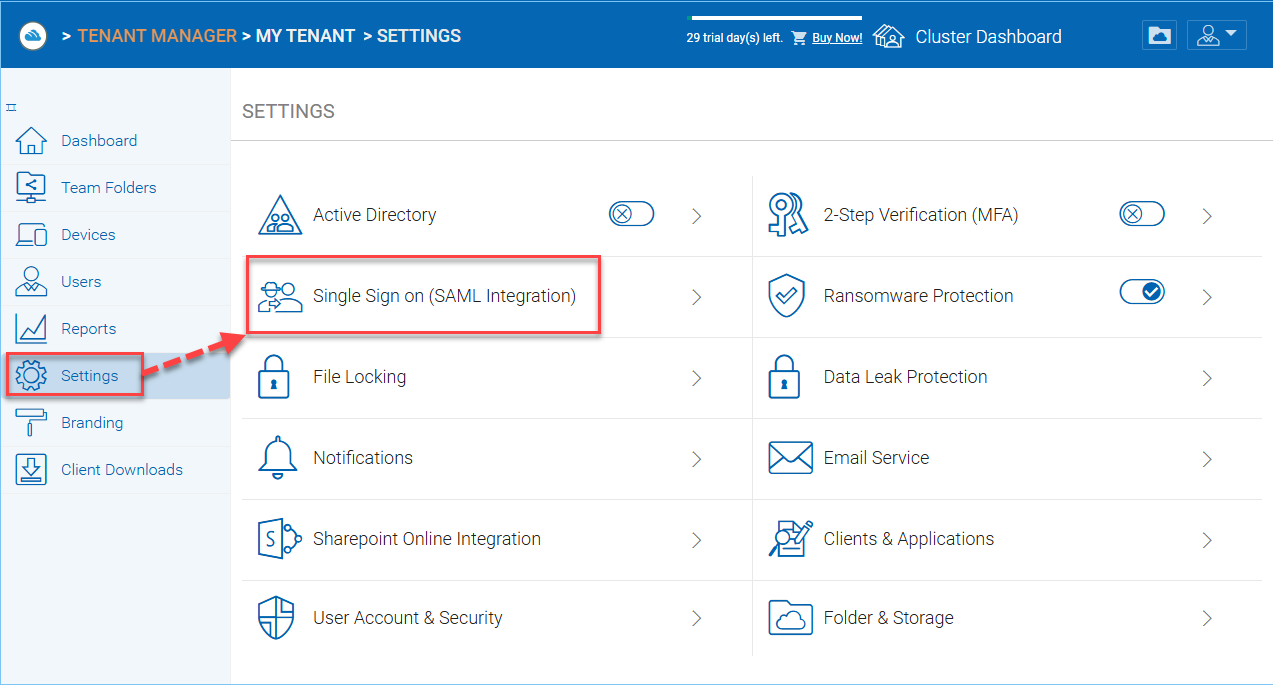
Task: Collapse the sidebar with top handle icon
Action: 11,107
